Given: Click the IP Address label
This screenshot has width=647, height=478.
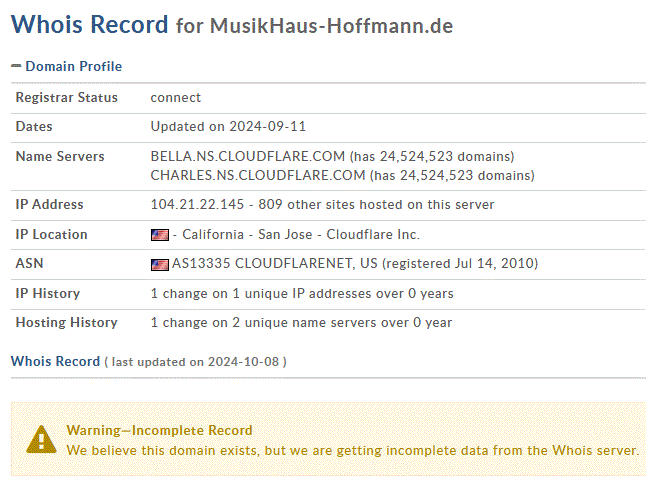Looking at the screenshot, I should 50,204.
